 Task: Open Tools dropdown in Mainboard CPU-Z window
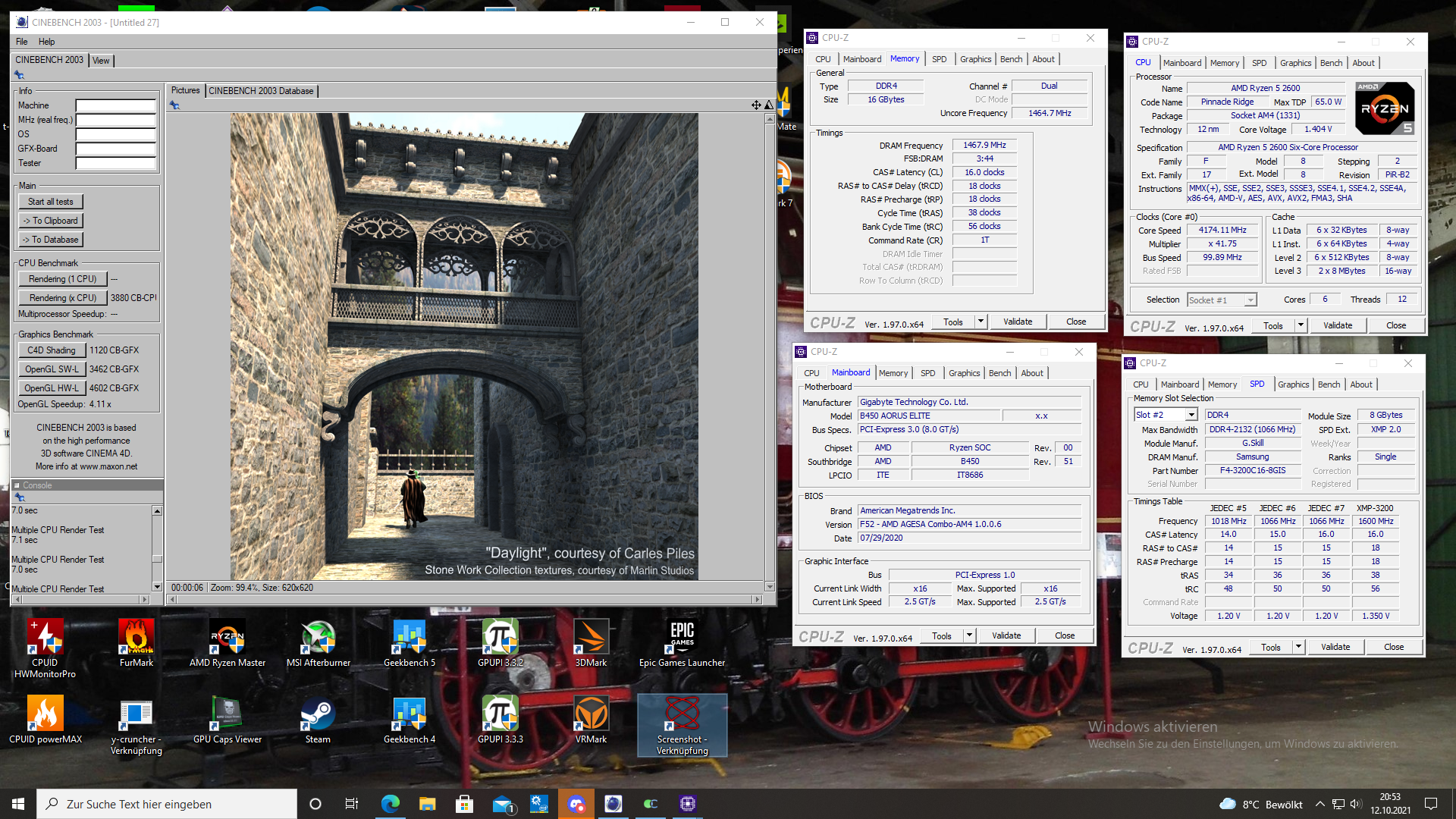point(969,635)
